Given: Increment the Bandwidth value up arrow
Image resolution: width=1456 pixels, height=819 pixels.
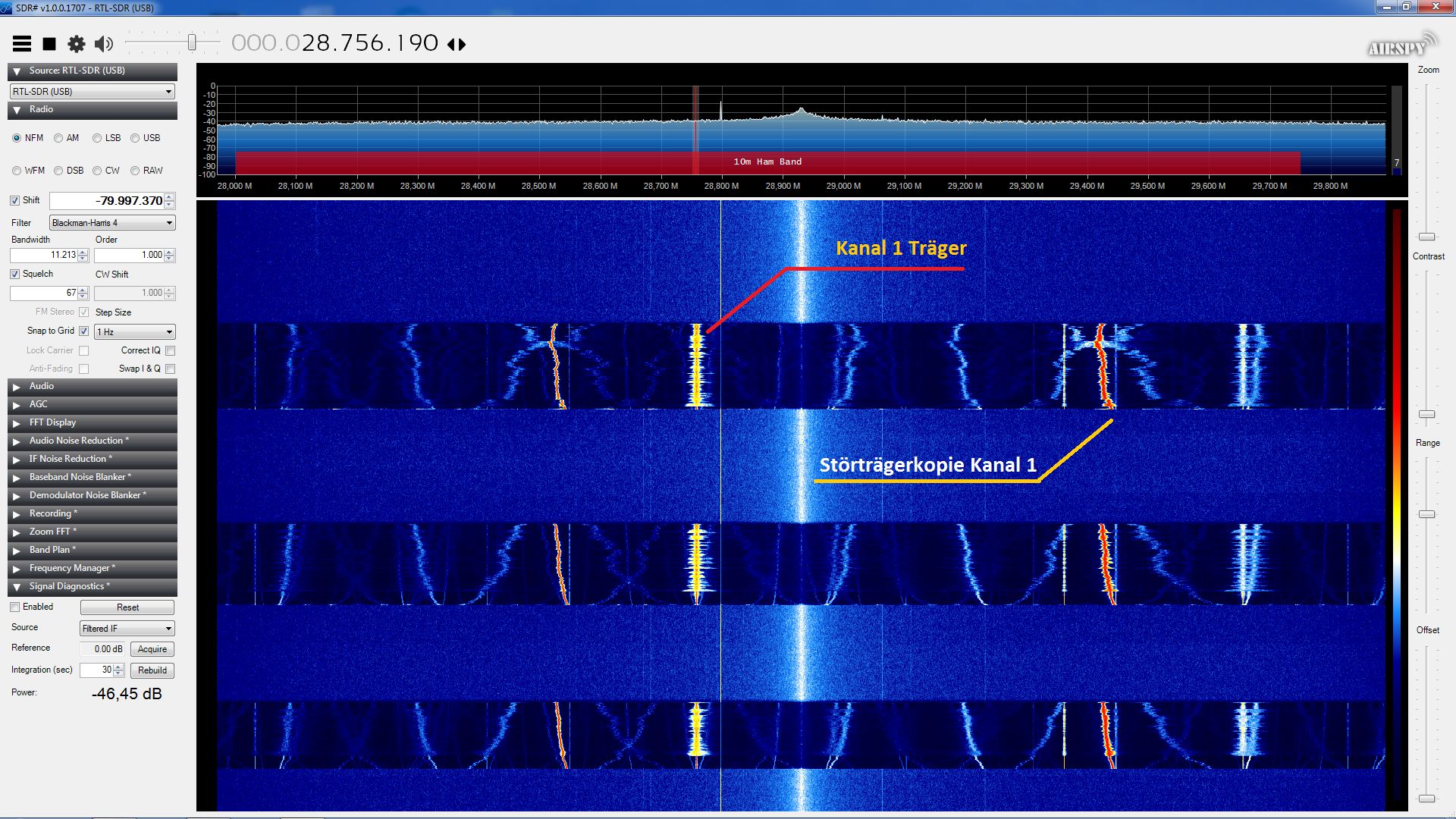Looking at the screenshot, I should tap(83, 252).
